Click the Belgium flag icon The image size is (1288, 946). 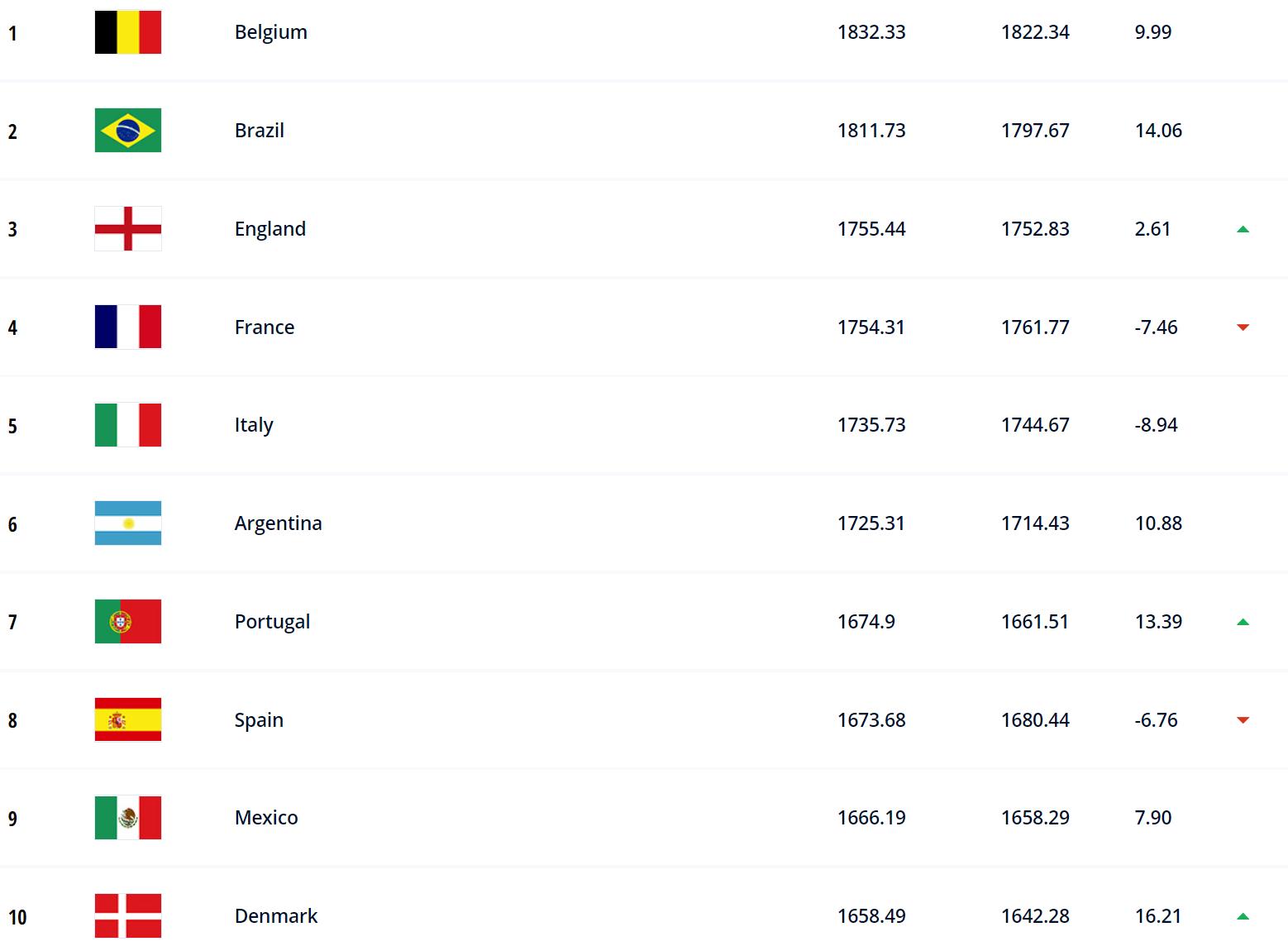coord(128,32)
